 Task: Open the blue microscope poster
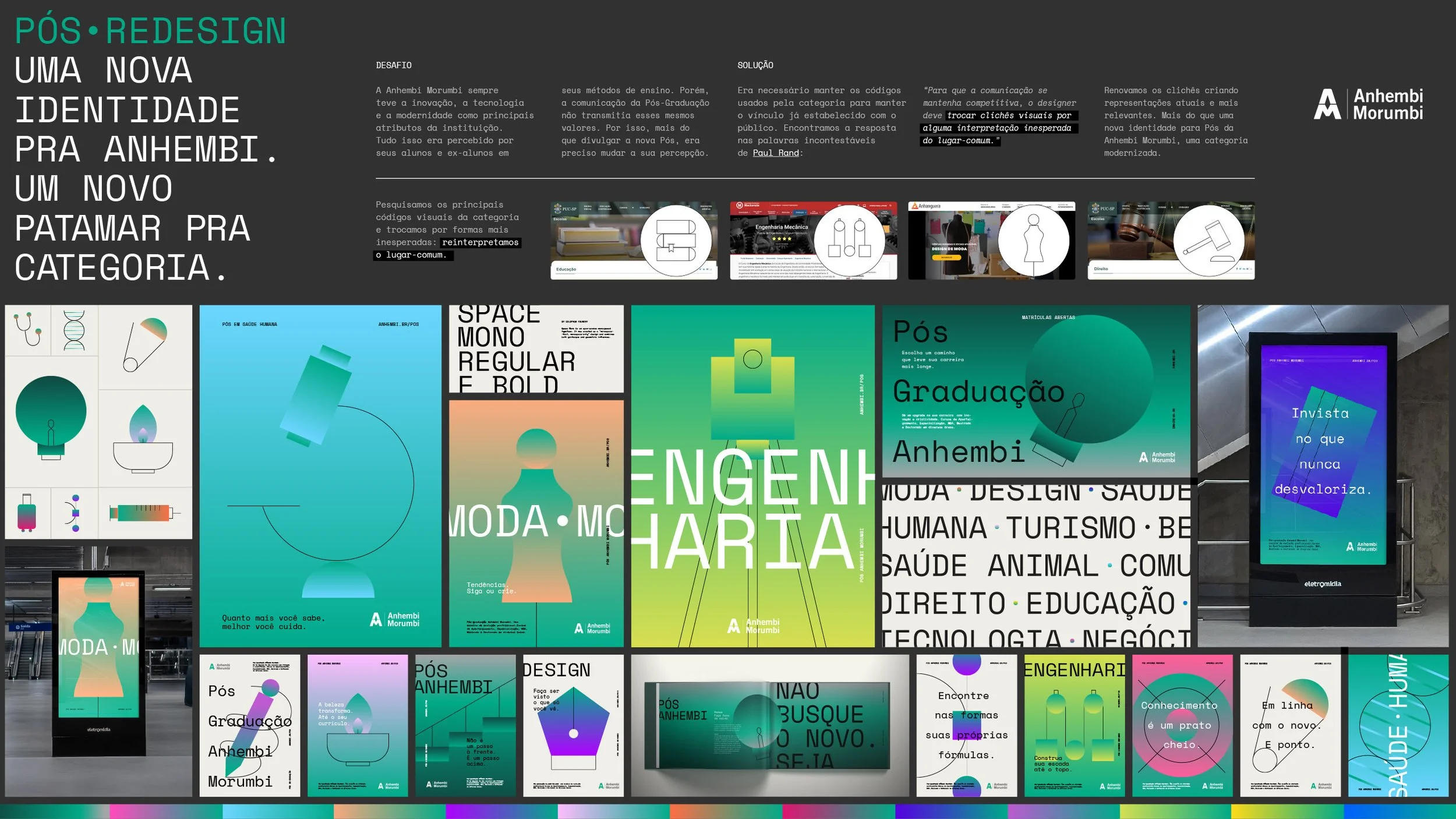point(320,475)
